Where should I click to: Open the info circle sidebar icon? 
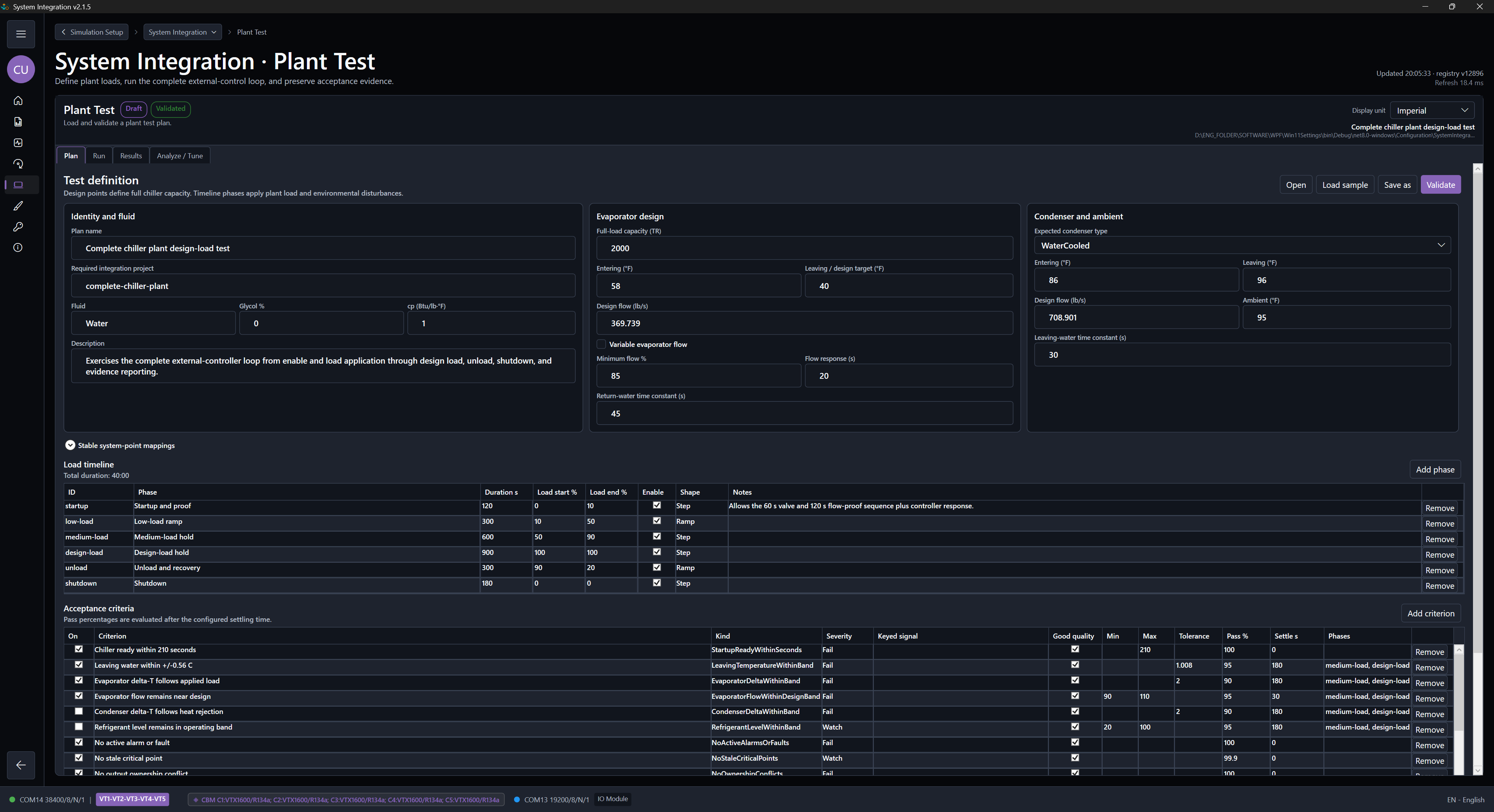click(18, 247)
